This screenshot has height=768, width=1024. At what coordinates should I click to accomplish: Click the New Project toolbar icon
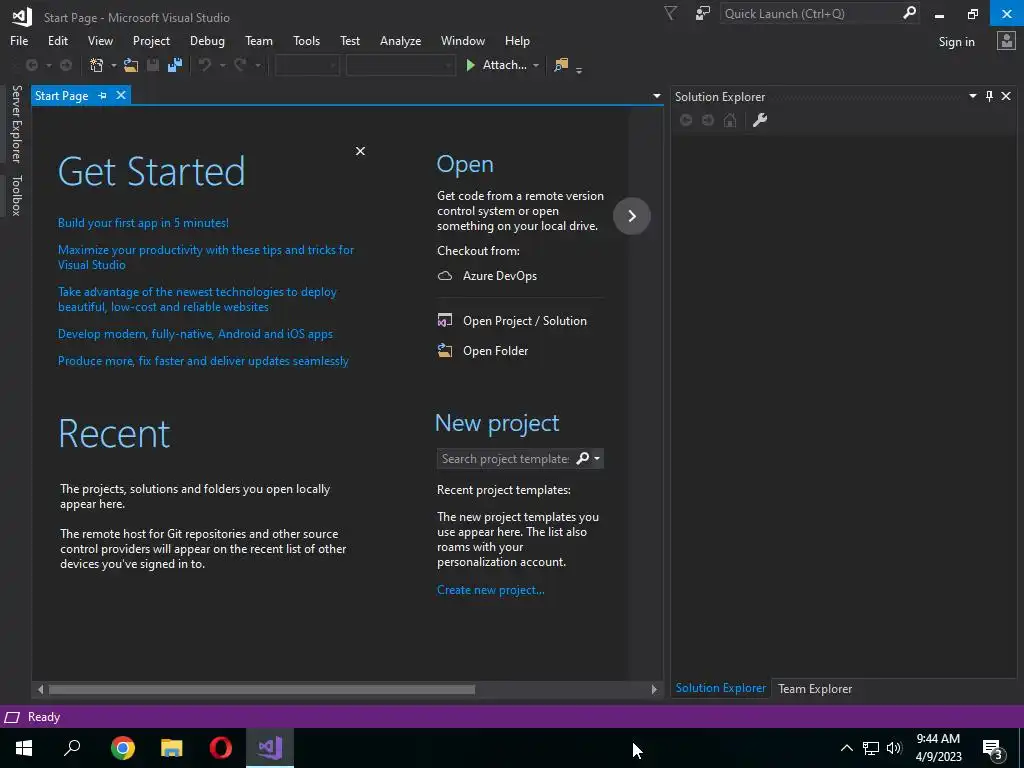(97, 65)
